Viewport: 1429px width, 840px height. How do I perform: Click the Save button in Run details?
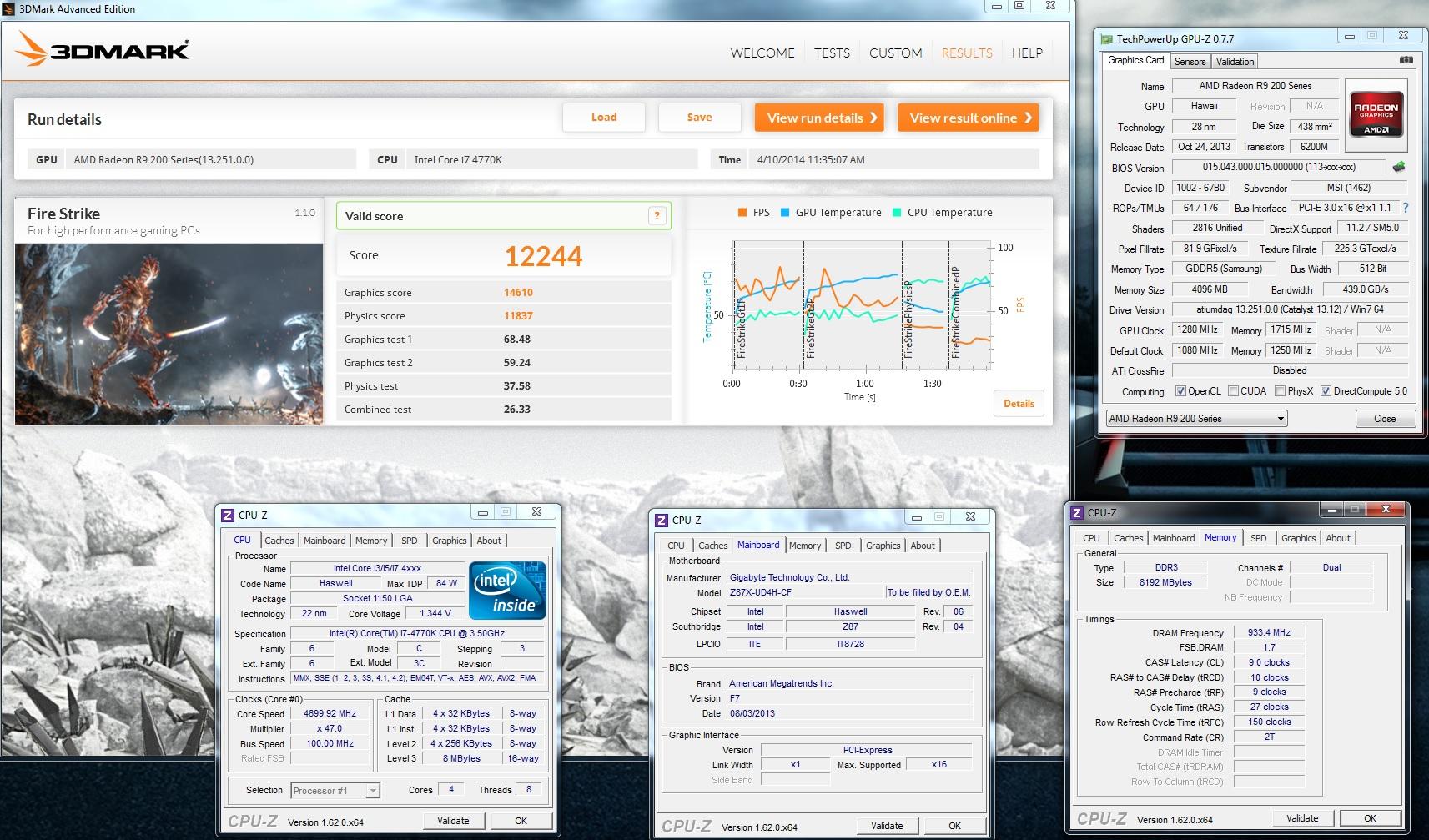699,118
